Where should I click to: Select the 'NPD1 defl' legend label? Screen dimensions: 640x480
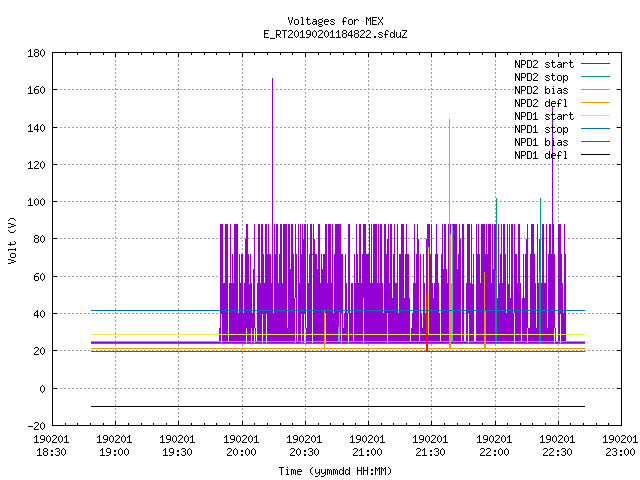click(x=541, y=156)
